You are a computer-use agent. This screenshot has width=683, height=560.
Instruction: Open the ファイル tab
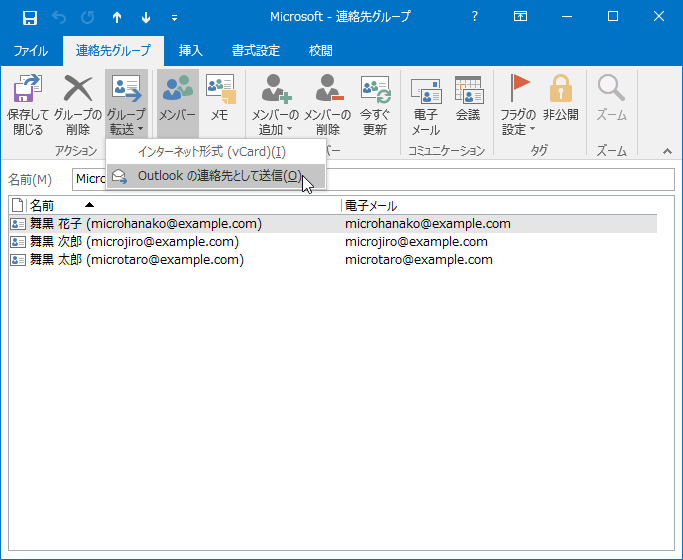pyautogui.click(x=30, y=51)
